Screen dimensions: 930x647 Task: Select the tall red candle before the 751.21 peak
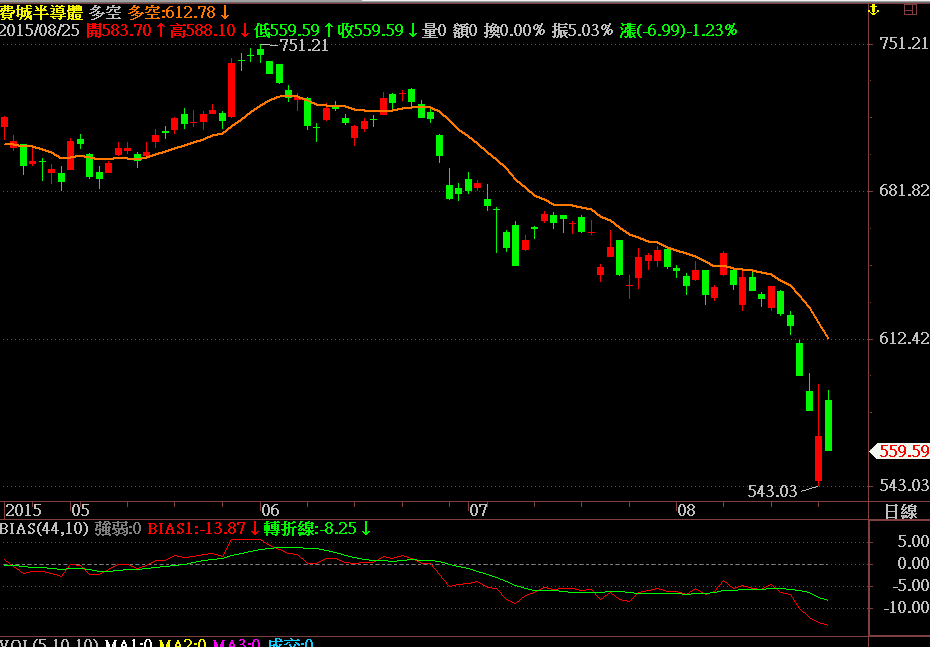[231, 90]
